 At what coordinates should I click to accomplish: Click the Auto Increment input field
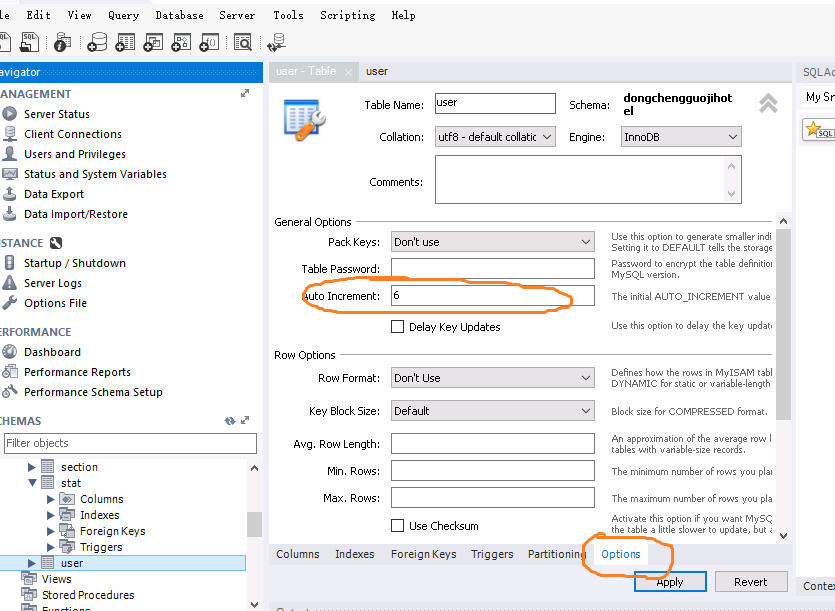click(493, 296)
